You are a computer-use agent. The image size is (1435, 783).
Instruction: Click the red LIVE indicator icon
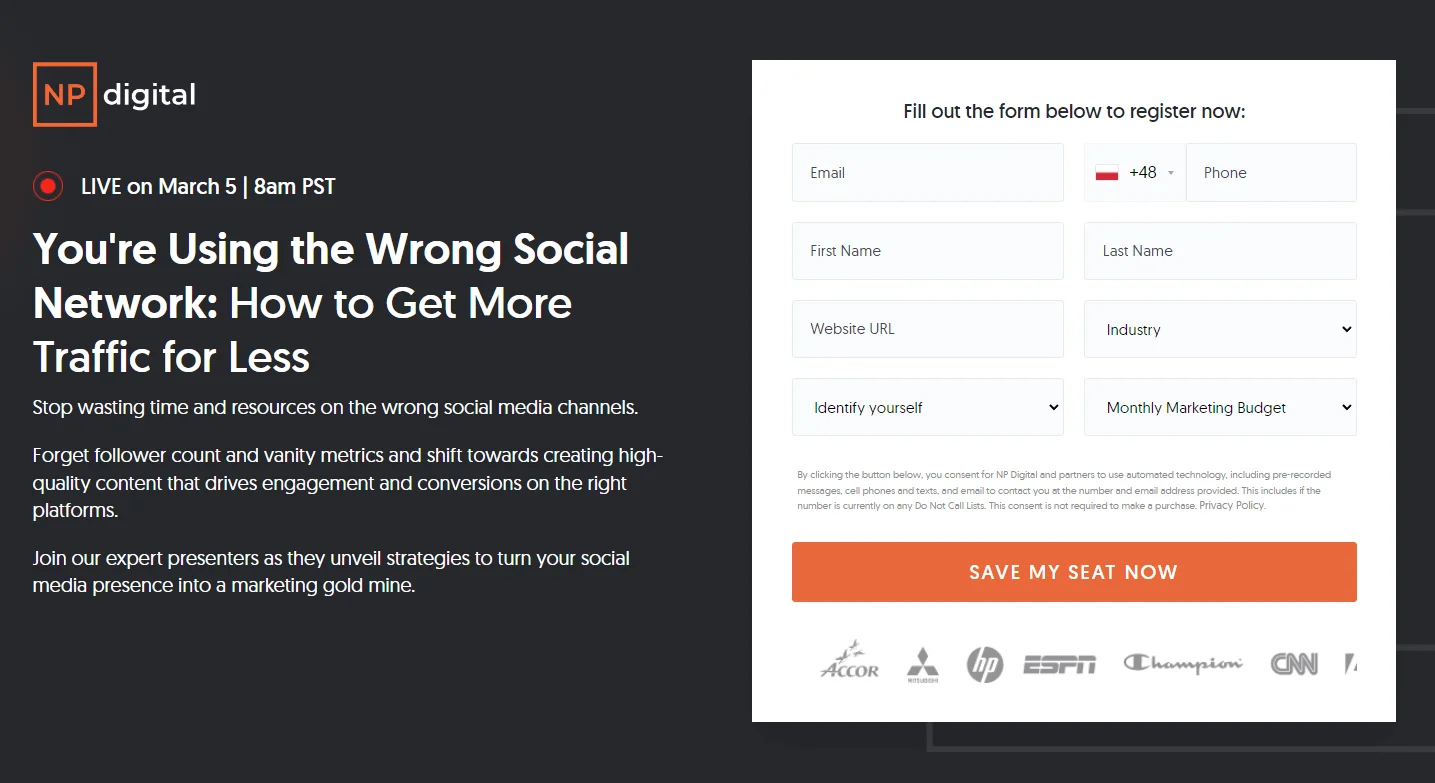click(x=47, y=186)
